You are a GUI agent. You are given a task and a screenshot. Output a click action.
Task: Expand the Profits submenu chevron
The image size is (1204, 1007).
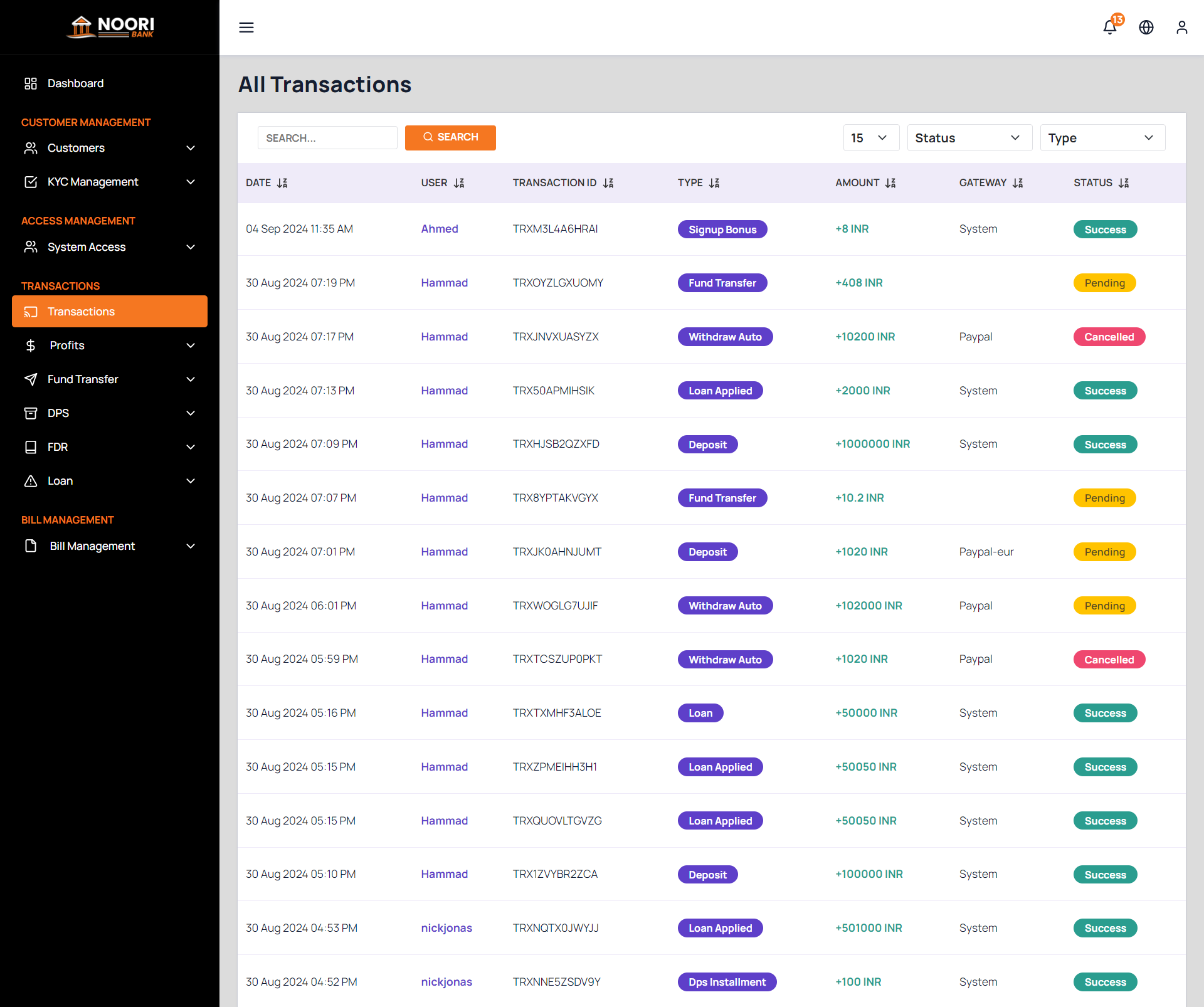pos(191,345)
